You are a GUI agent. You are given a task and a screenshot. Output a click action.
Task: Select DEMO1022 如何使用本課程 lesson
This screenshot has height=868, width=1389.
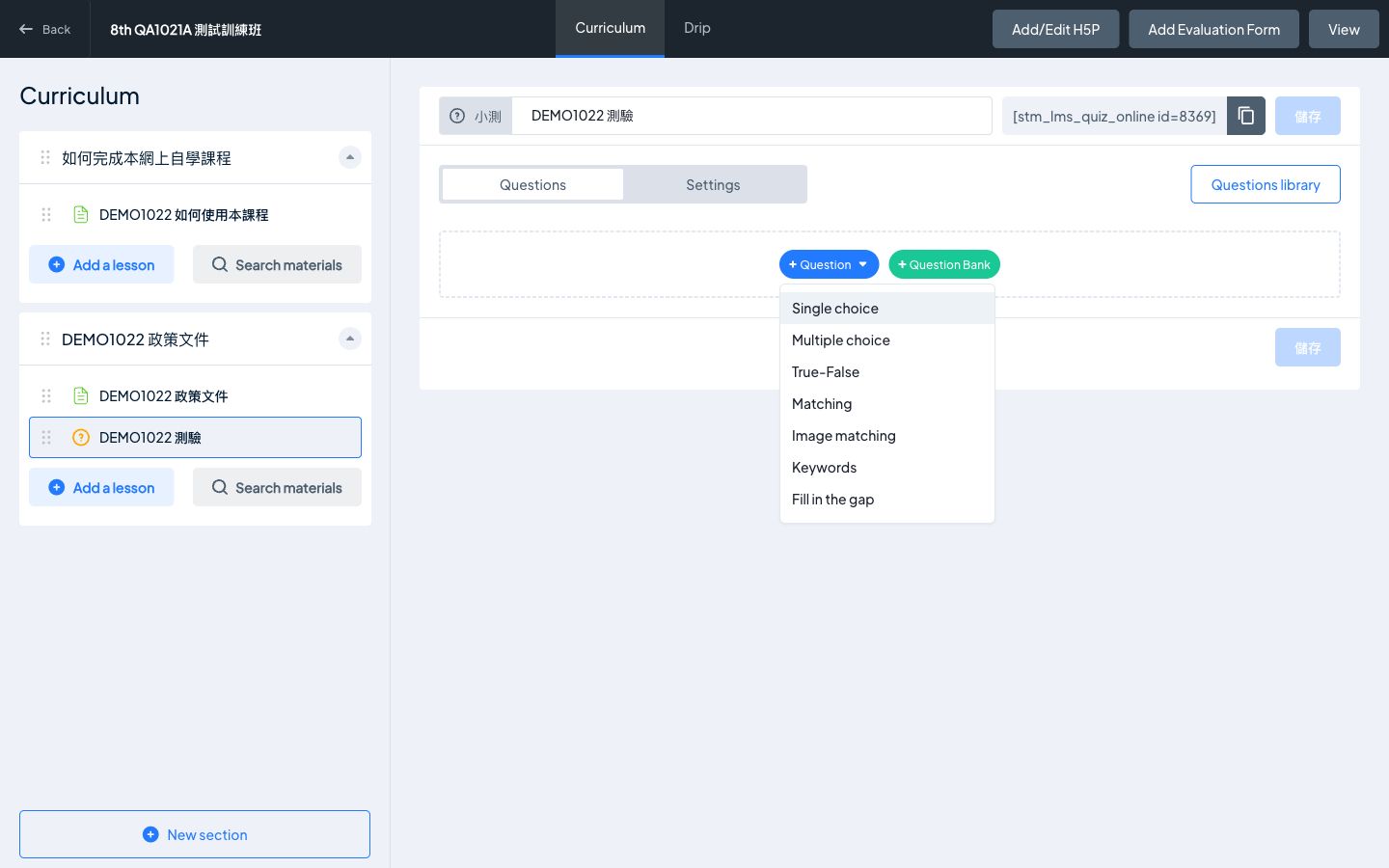click(x=195, y=214)
